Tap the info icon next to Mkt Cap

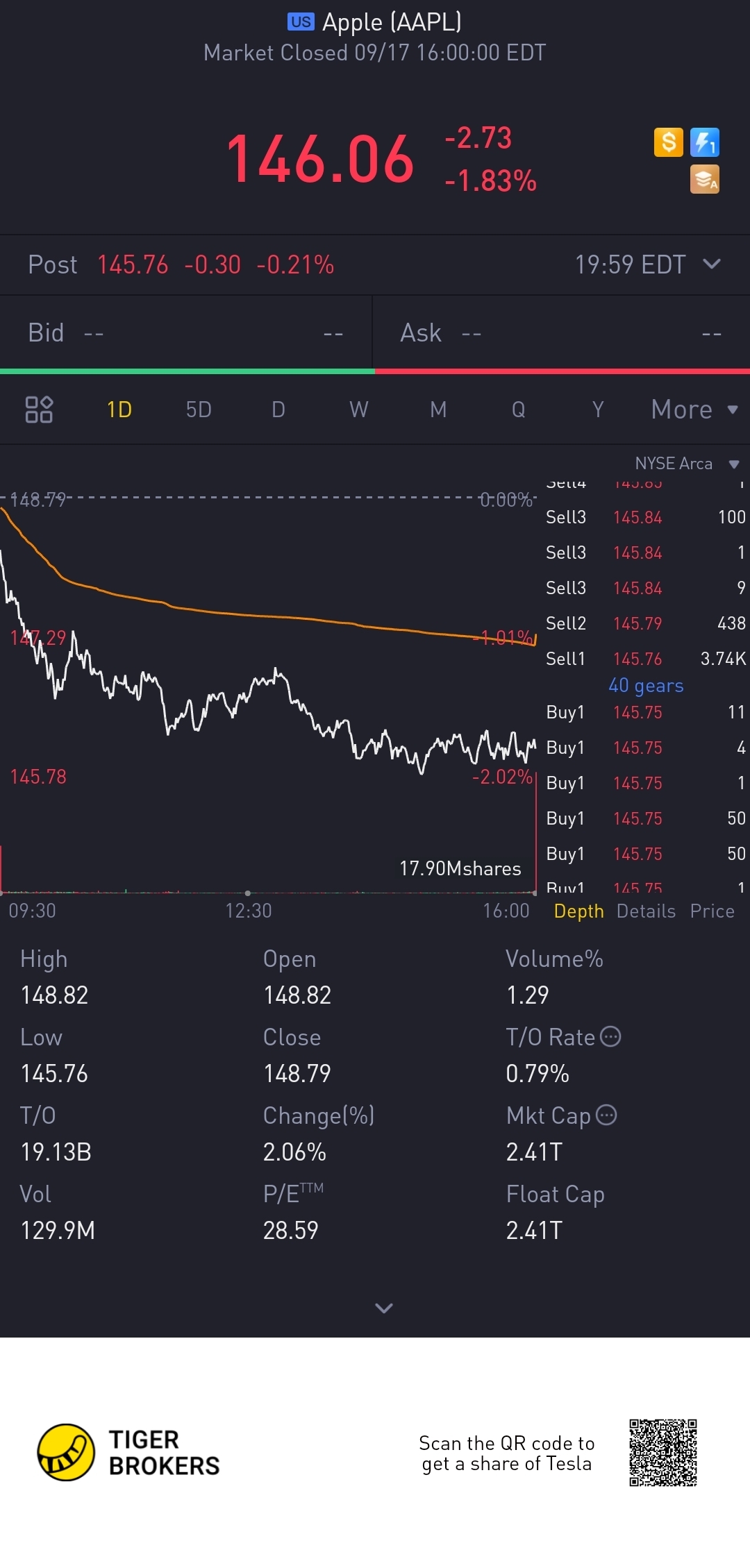(x=607, y=1115)
